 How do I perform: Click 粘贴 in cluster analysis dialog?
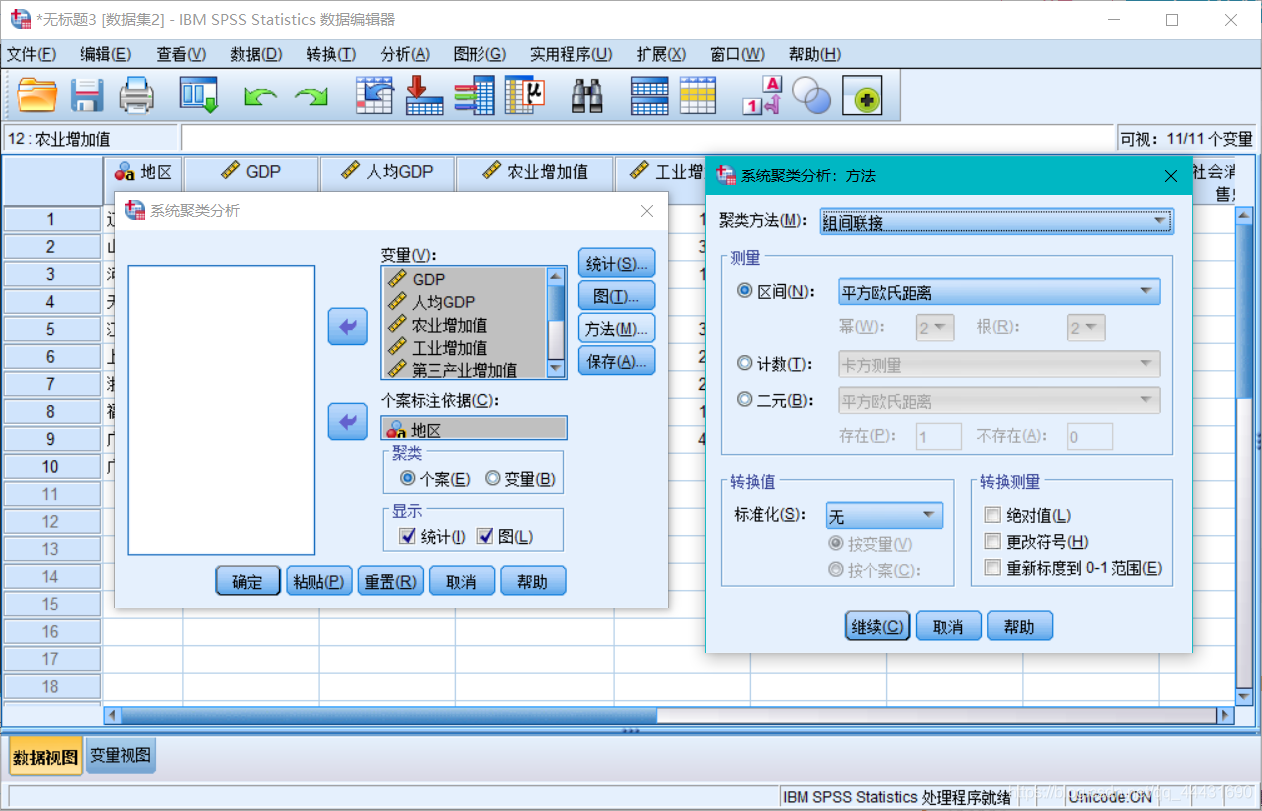(x=319, y=581)
